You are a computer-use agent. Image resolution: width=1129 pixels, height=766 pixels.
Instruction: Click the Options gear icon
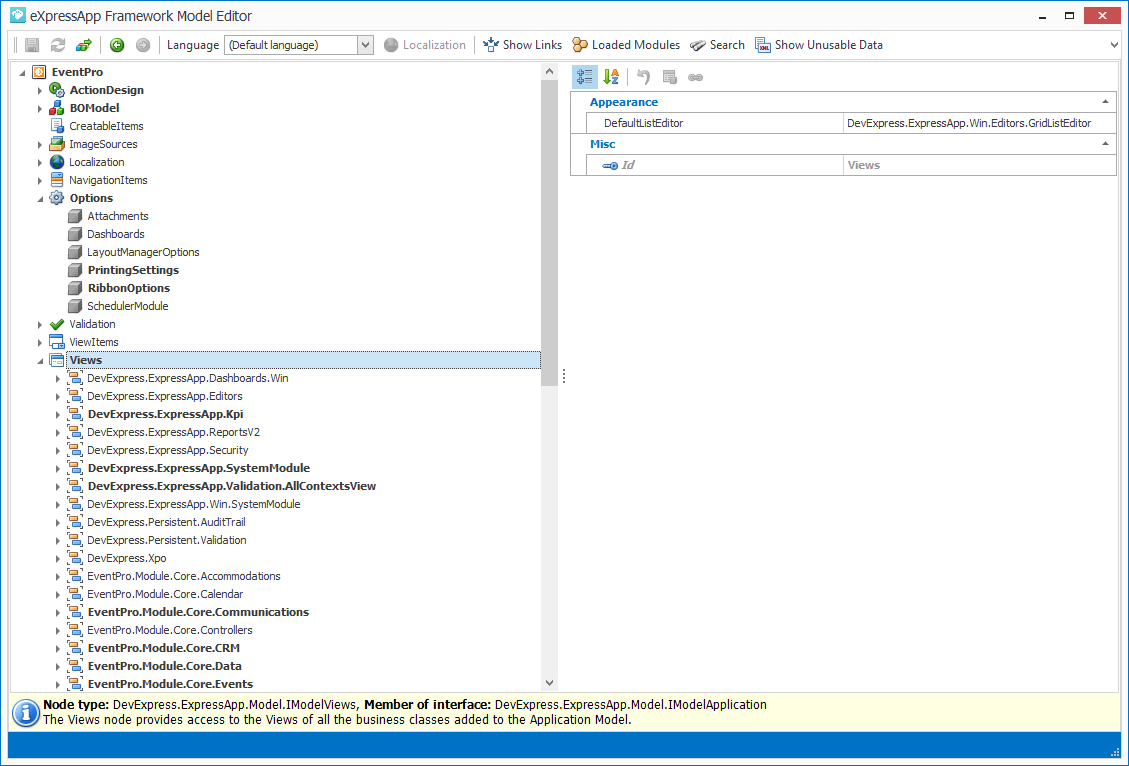(57, 198)
